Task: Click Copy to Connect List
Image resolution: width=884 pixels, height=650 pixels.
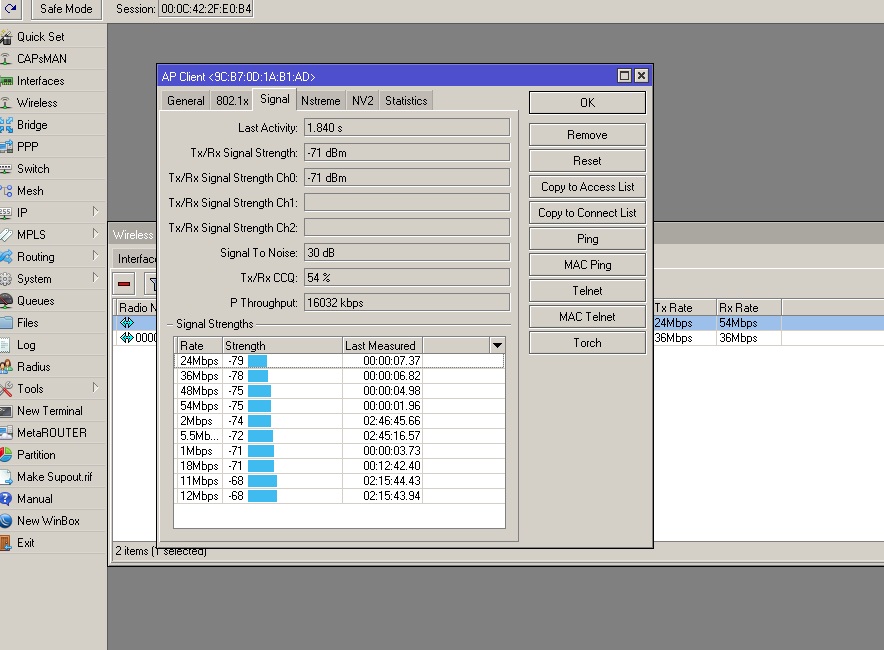Action: pyautogui.click(x=587, y=213)
